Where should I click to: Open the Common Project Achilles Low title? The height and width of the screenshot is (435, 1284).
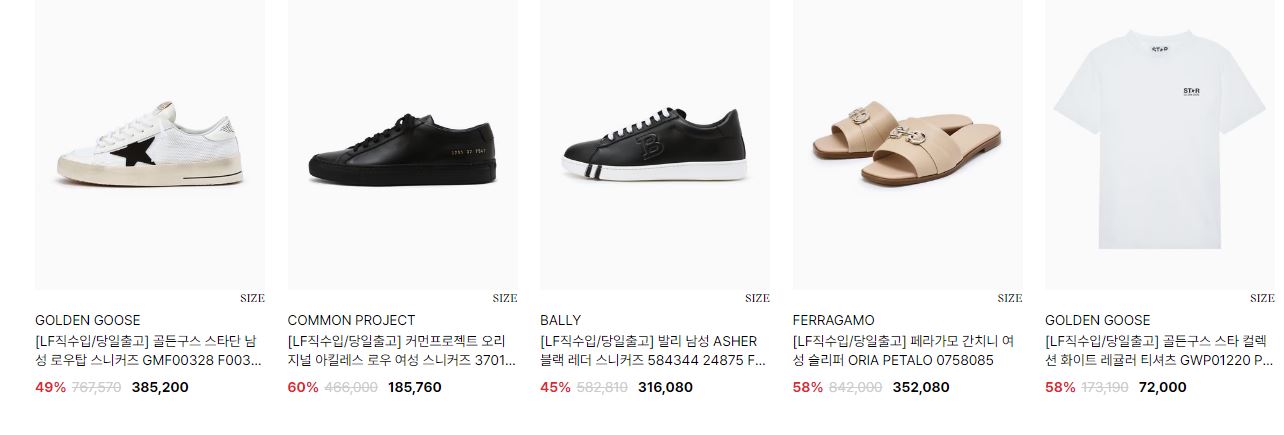click(401, 351)
